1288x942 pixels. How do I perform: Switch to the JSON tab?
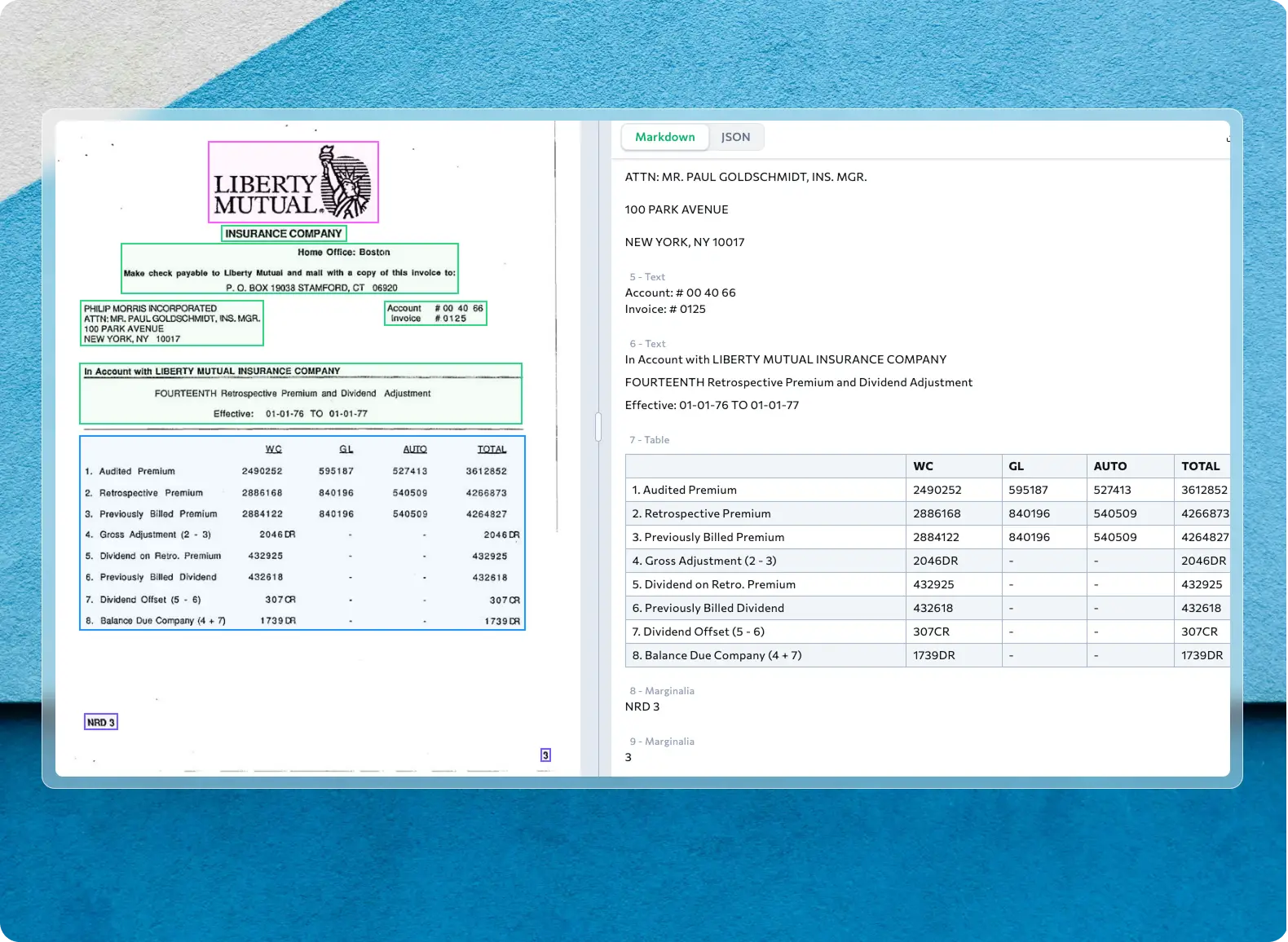tap(735, 137)
